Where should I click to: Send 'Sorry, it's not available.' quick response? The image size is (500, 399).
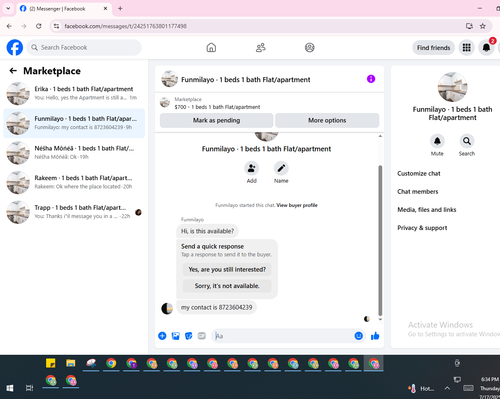227,286
